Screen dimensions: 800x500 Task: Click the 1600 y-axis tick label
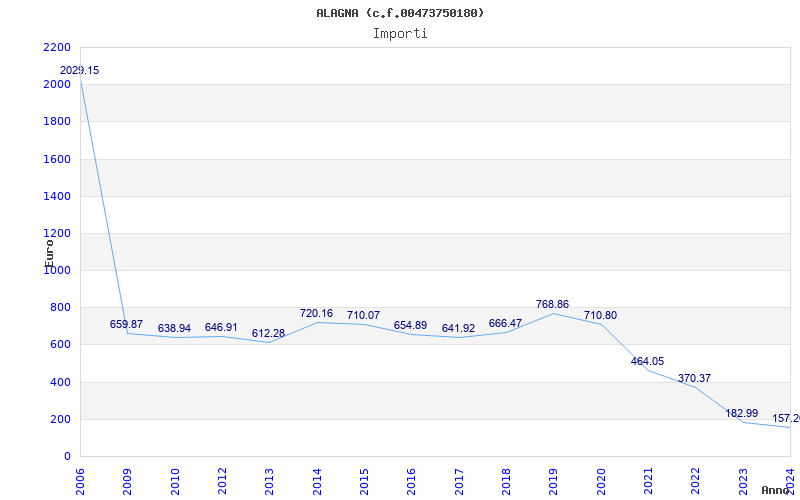(x=57, y=159)
